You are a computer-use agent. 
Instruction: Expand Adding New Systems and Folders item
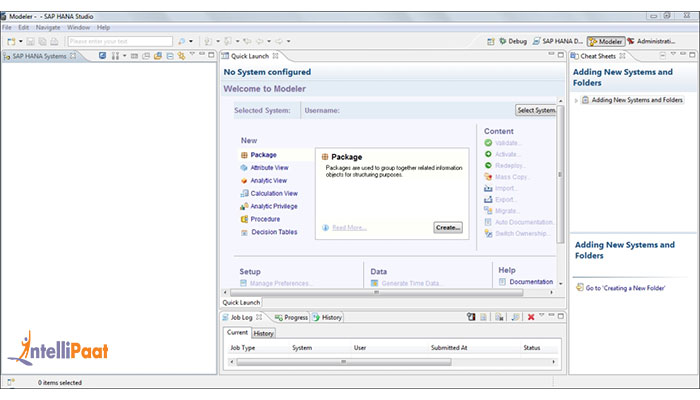coord(576,100)
